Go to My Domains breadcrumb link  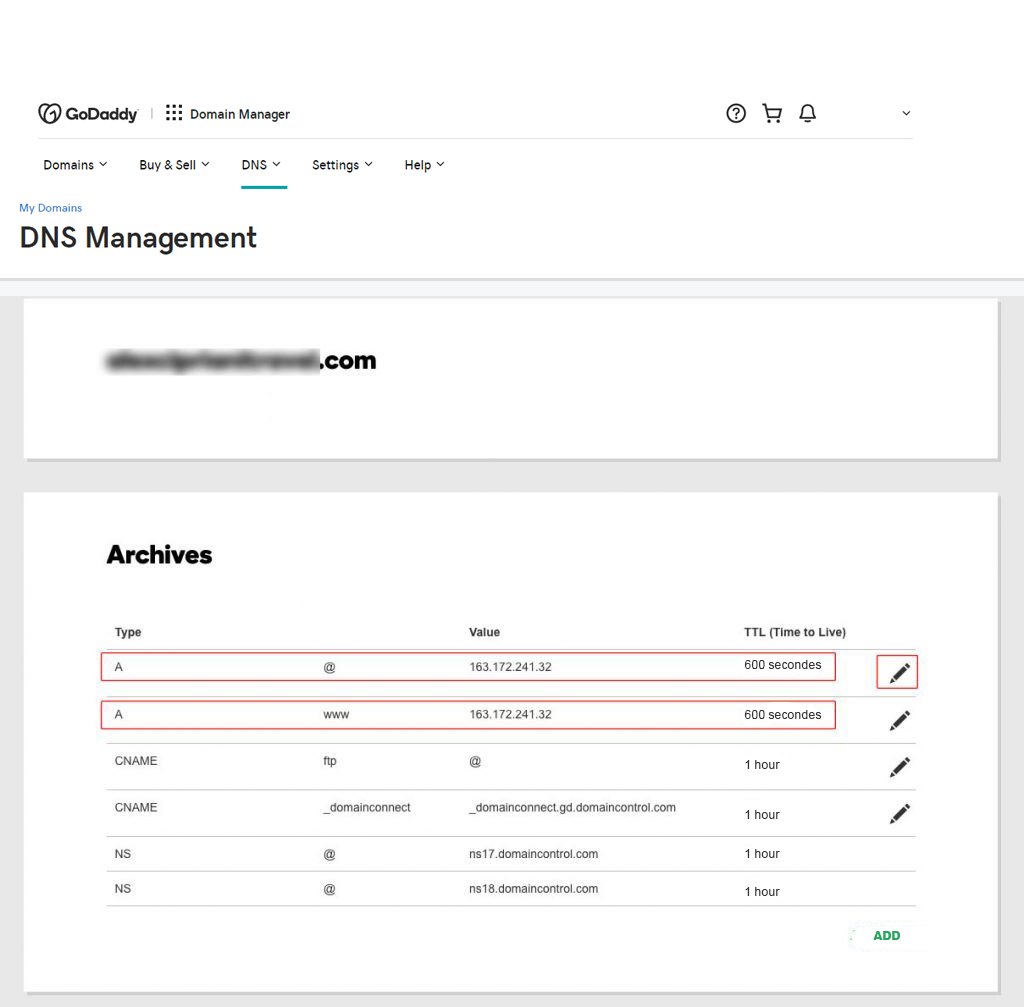click(51, 208)
